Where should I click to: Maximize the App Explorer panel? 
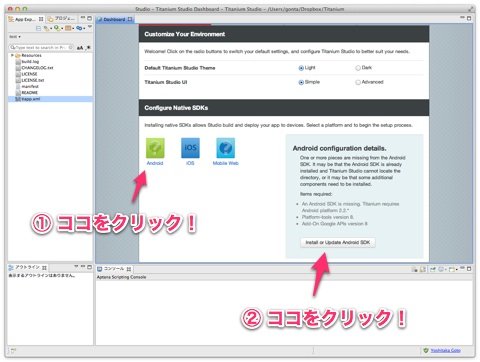[89, 18]
